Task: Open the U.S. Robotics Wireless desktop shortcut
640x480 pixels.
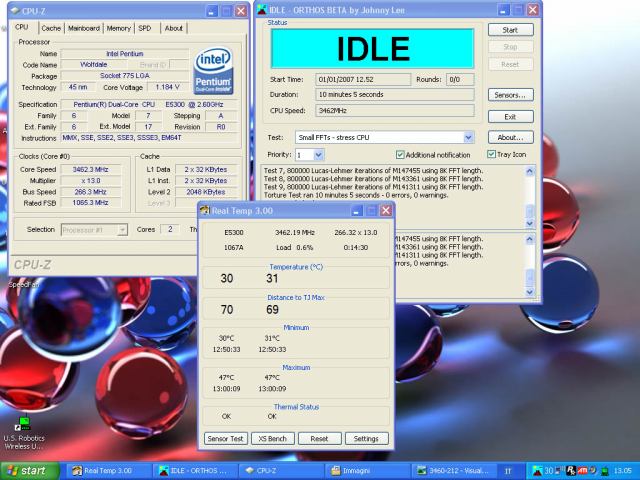Action: click(24, 433)
